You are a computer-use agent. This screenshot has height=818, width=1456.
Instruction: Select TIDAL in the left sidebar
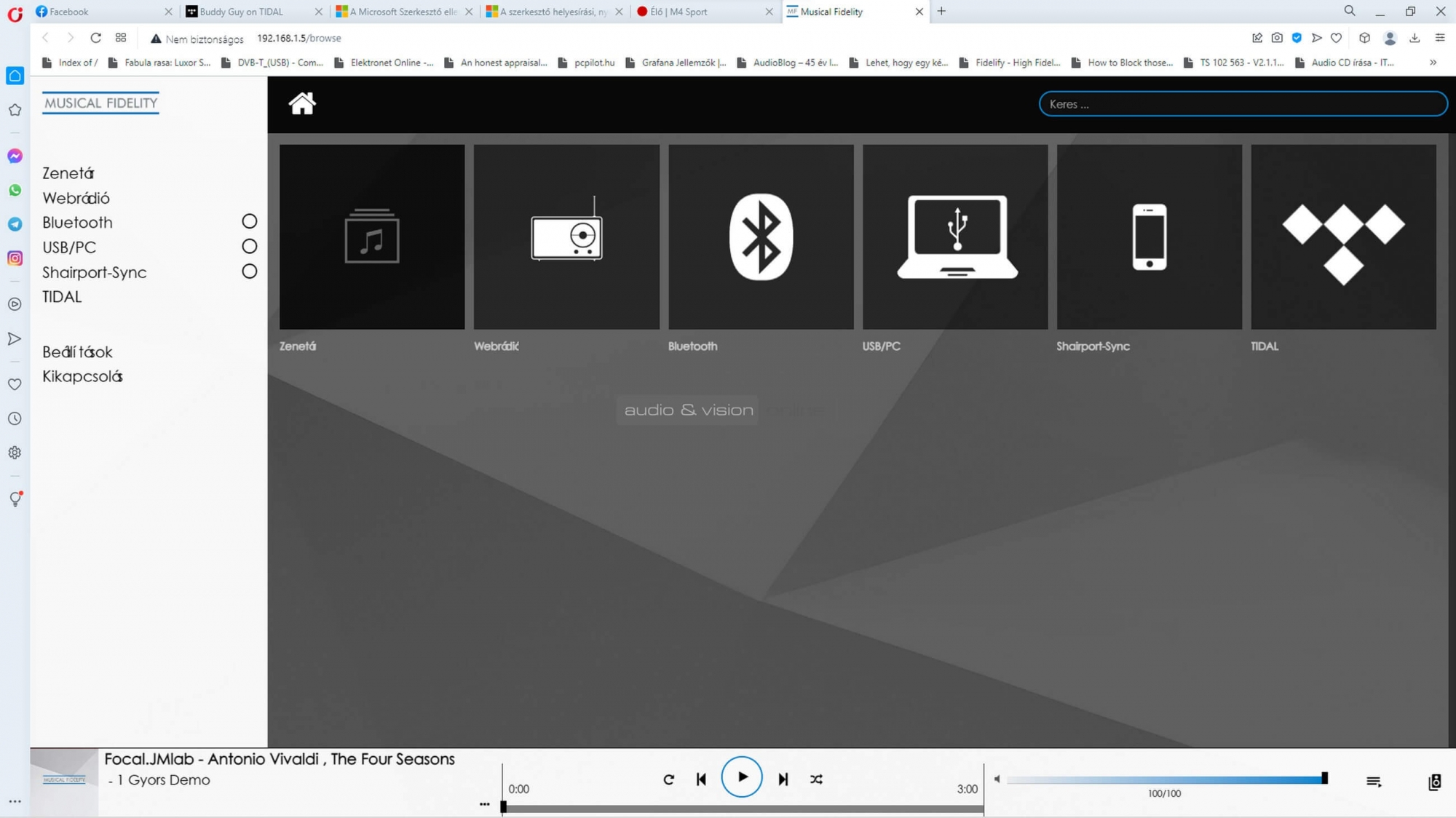pyautogui.click(x=62, y=297)
